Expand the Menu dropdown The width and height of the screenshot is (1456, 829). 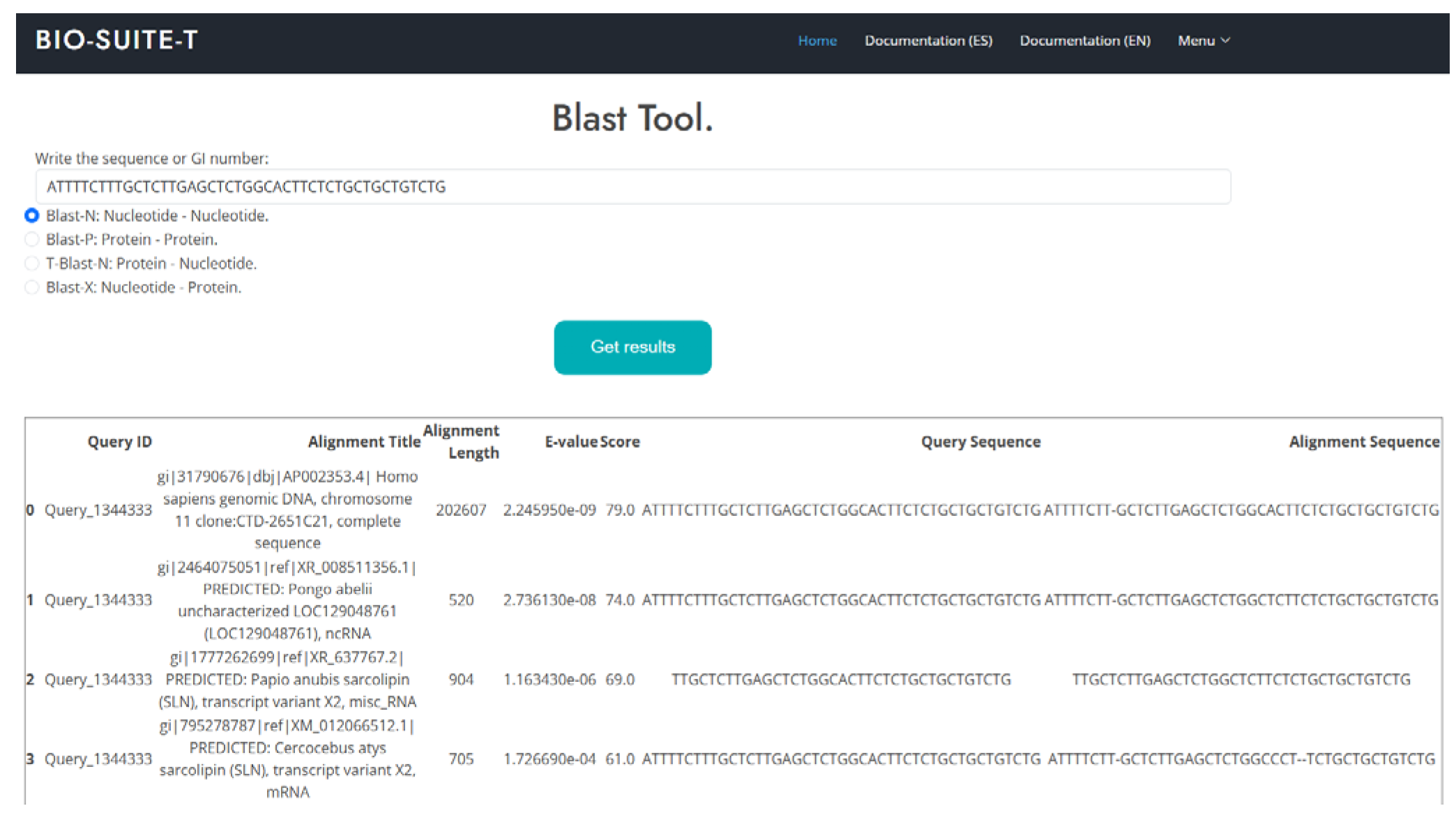pos(1204,40)
